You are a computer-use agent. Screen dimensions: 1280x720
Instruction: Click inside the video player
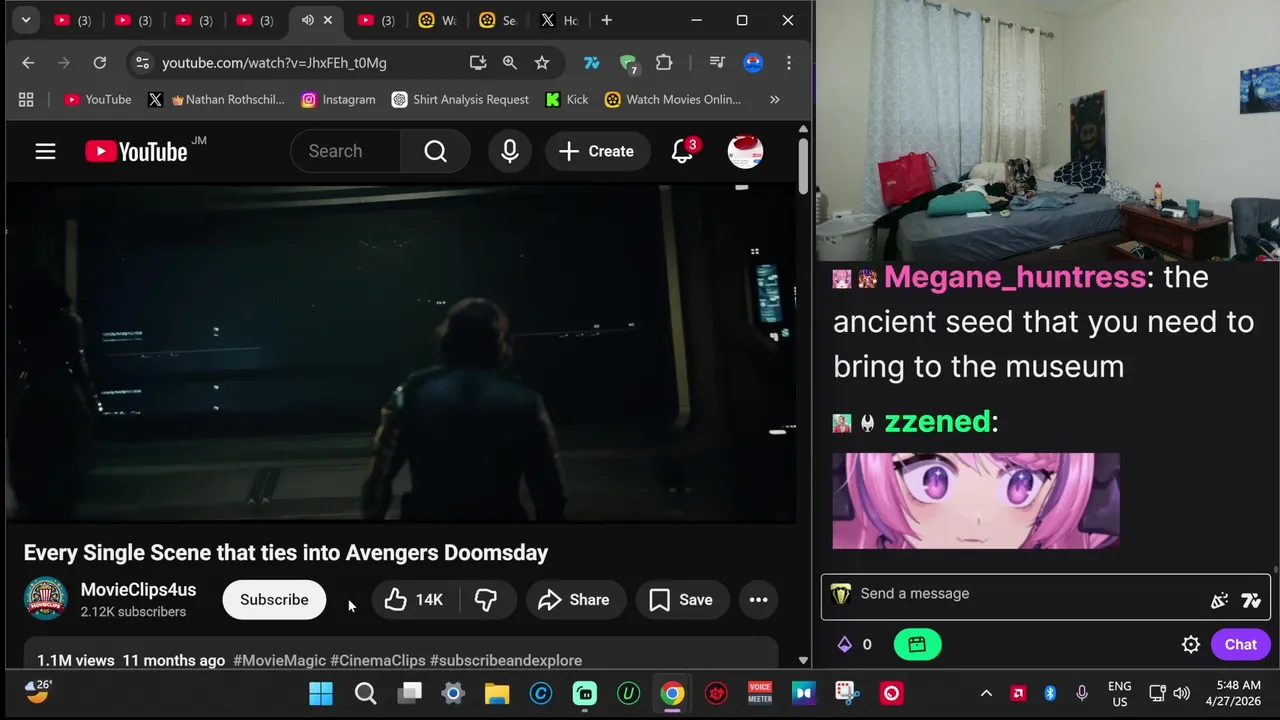click(401, 353)
